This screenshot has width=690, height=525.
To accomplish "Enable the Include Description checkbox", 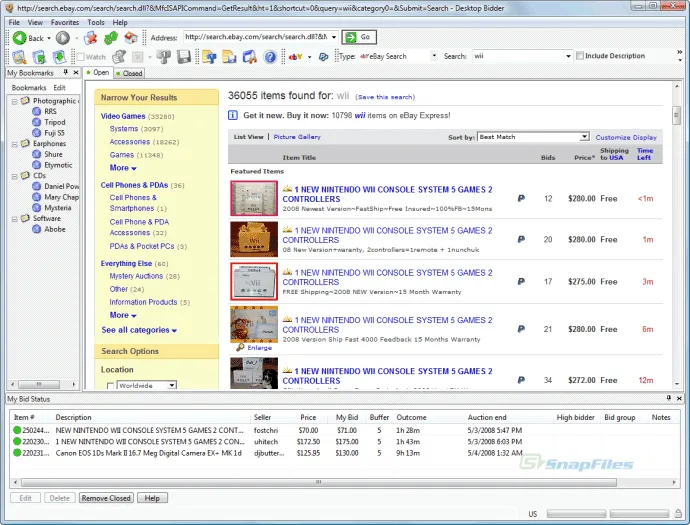I will pos(580,55).
